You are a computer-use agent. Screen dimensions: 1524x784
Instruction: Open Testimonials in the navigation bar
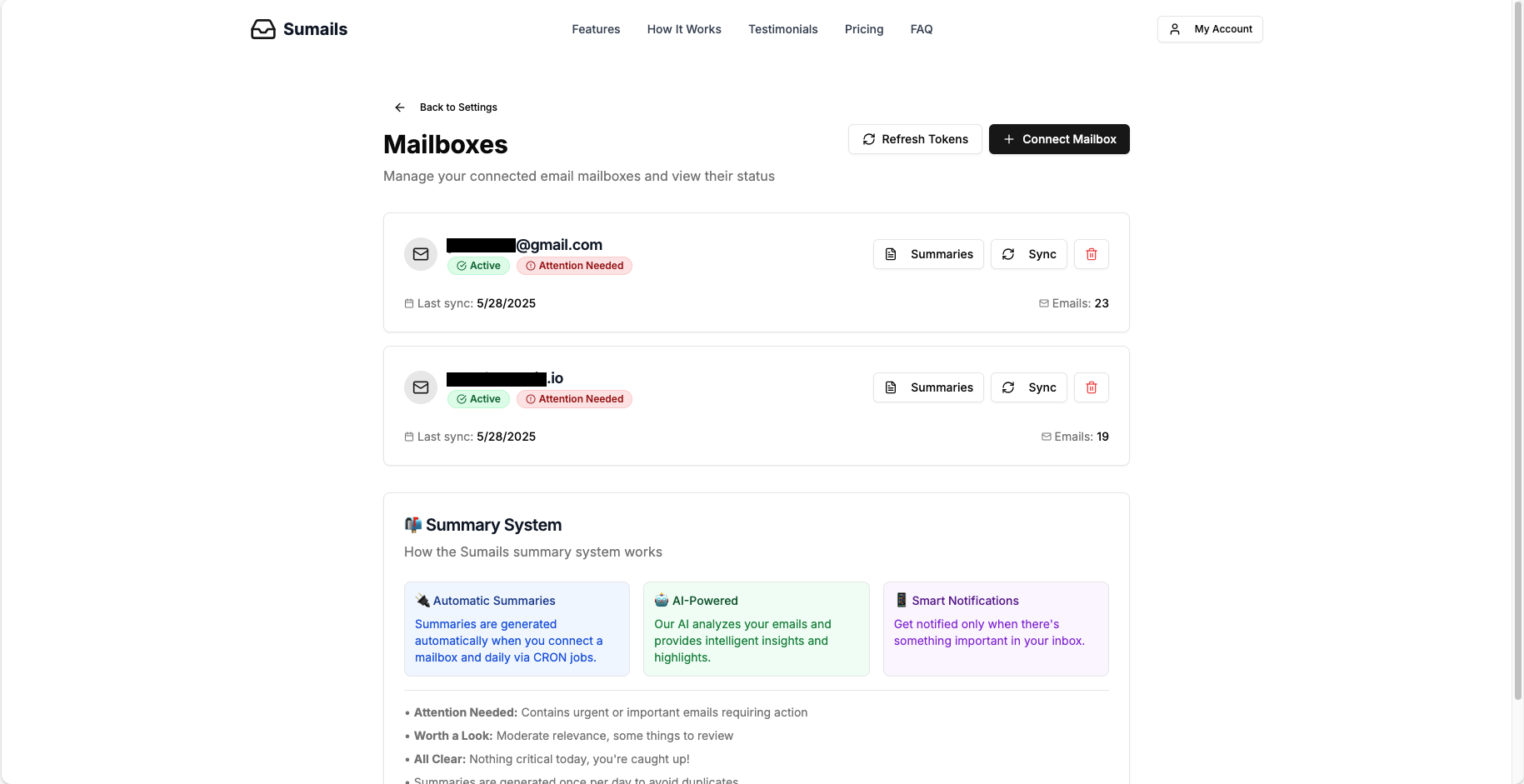click(783, 29)
